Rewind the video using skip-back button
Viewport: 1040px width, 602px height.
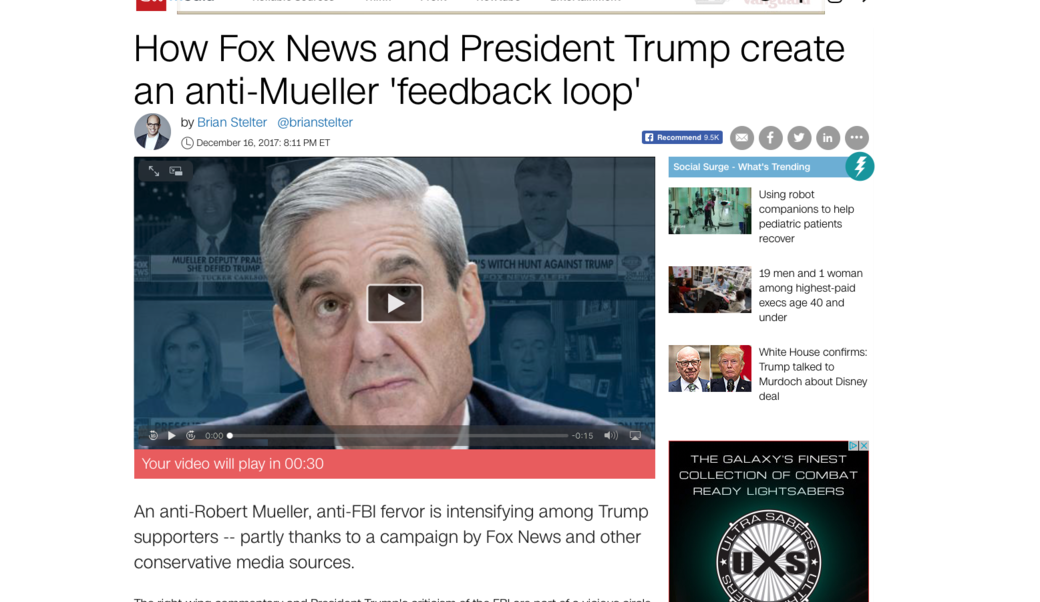(153, 436)
